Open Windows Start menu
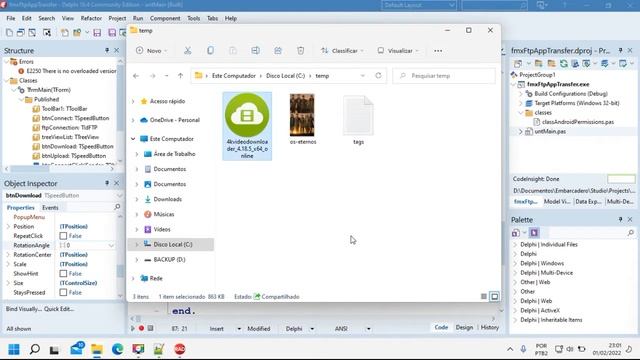 14,349
